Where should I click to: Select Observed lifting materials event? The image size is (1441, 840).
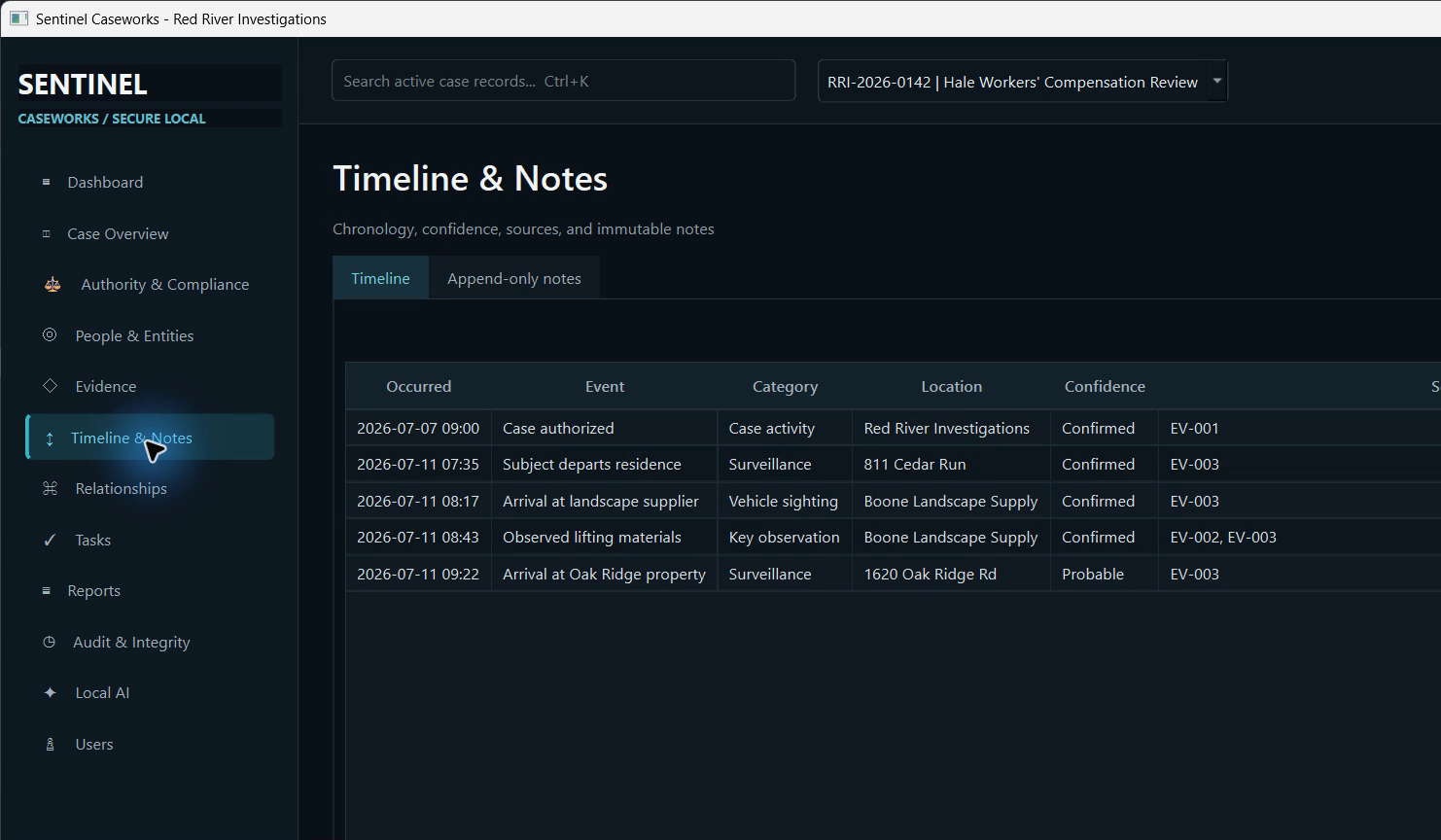[x=604, y=538]
